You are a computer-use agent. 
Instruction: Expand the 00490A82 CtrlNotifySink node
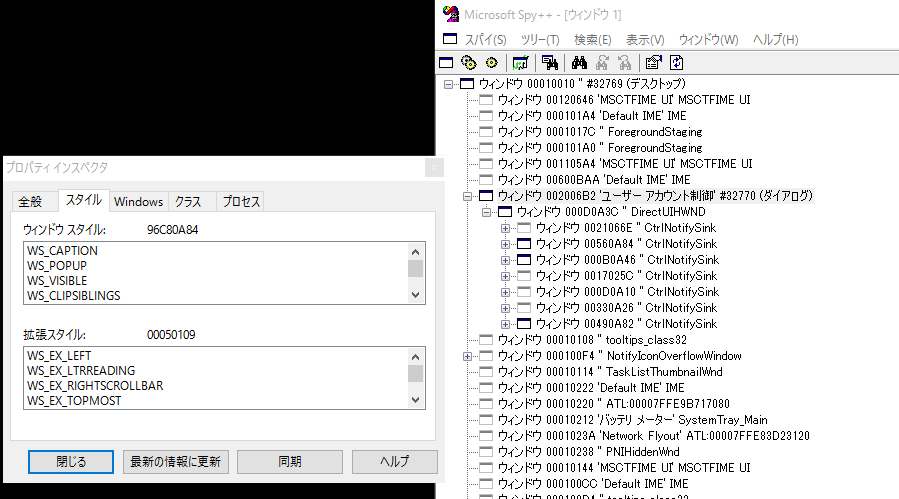[505, 325]
